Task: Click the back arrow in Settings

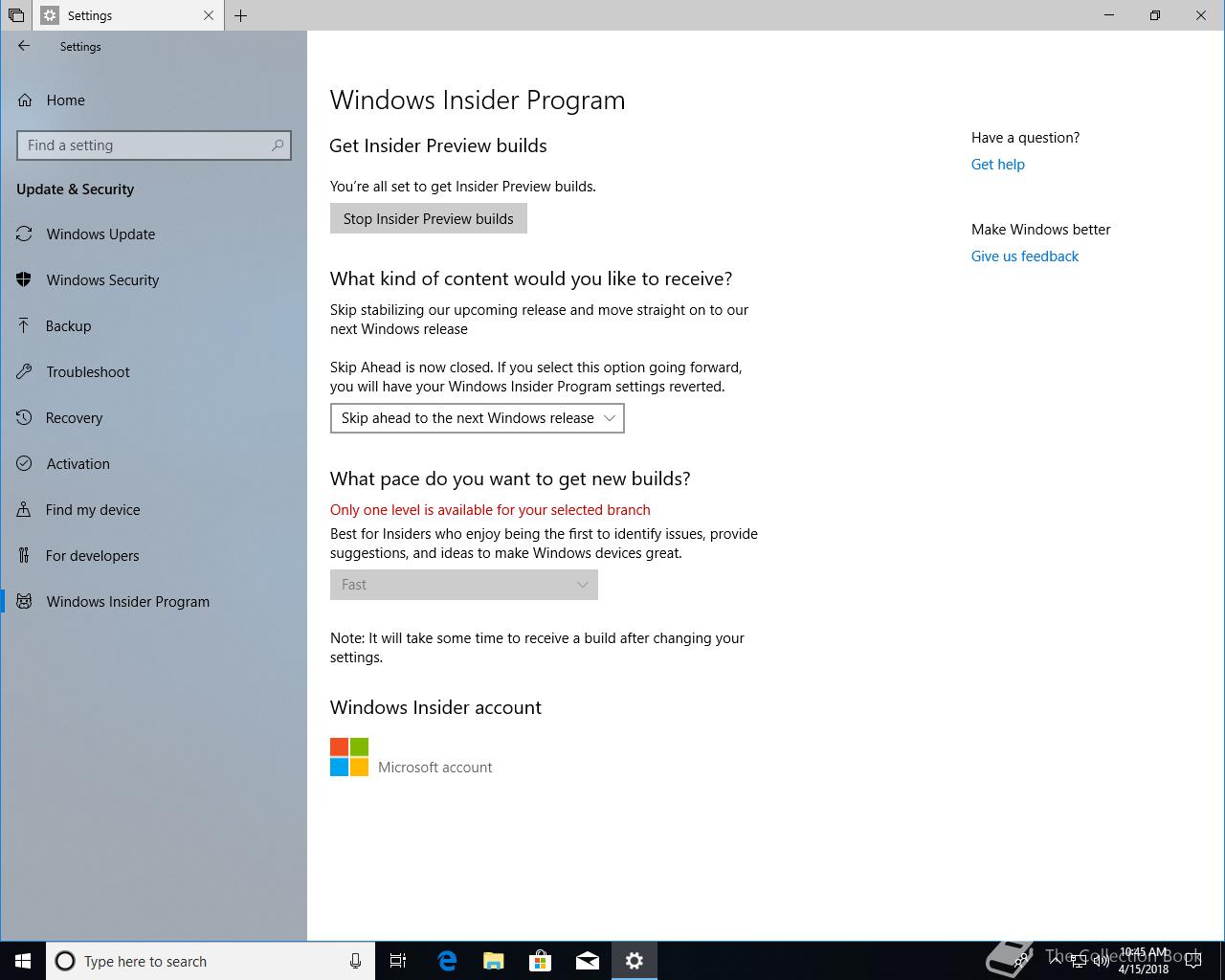Action: (24, 46)
